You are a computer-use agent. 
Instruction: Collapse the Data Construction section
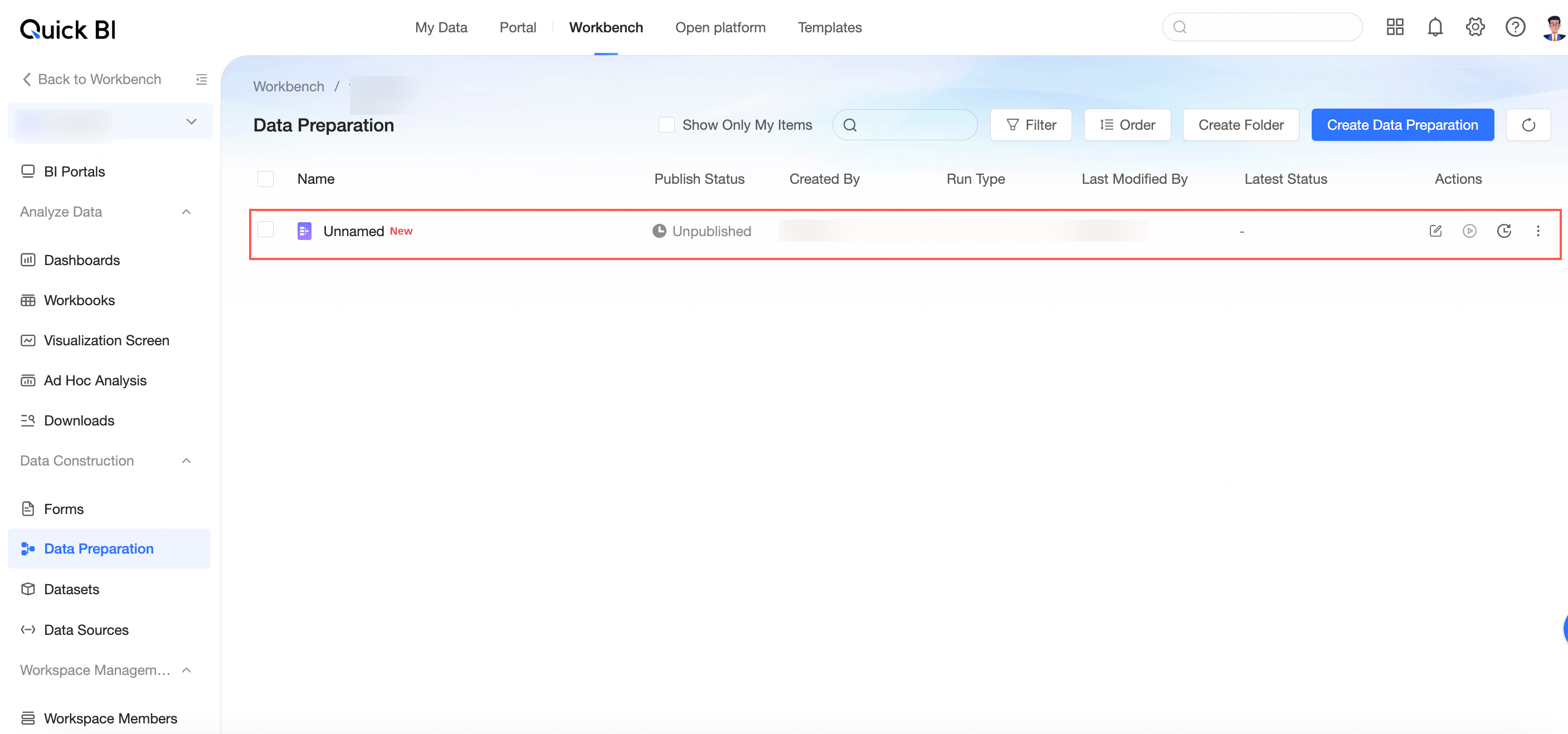click(x=186, y=461)
